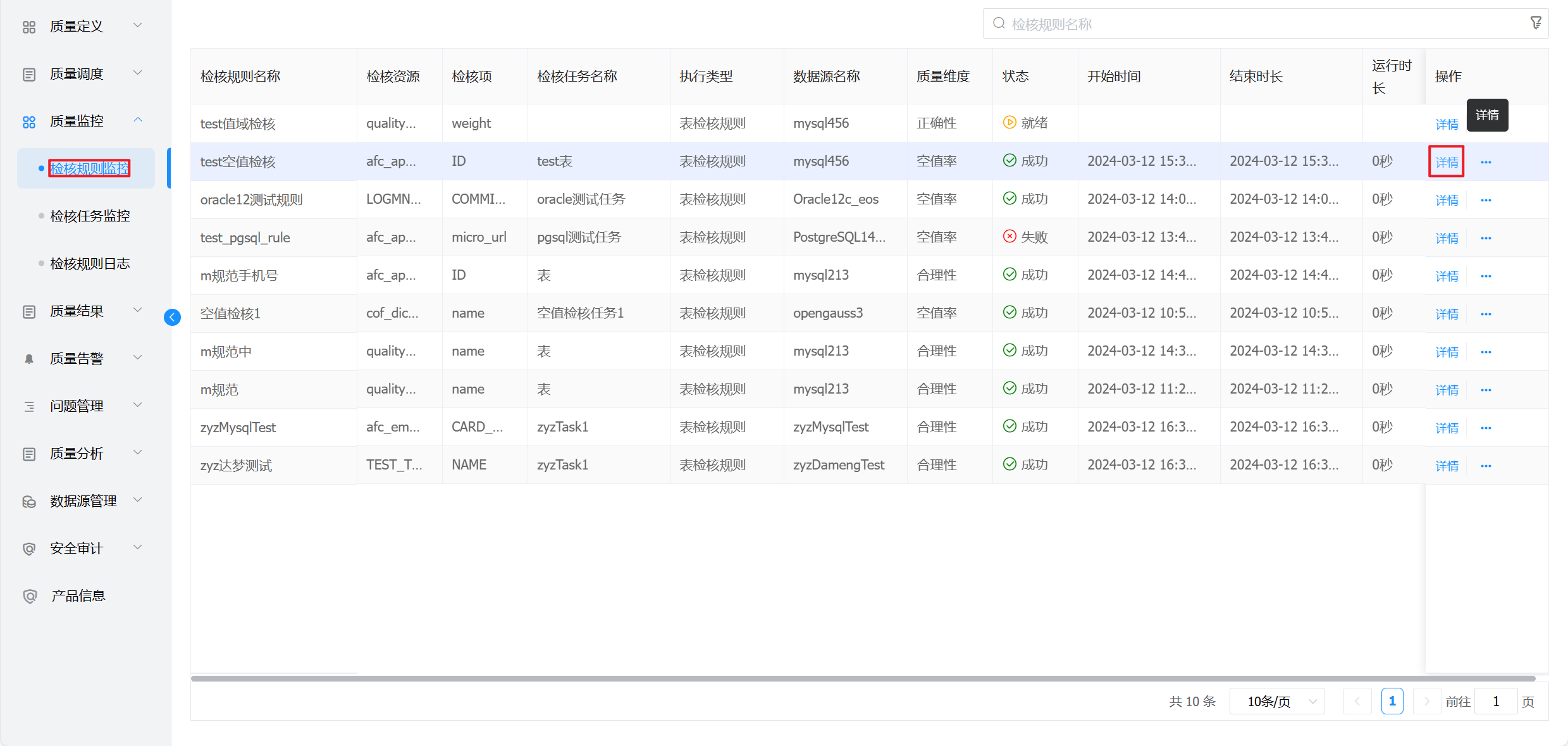The width and height of the screenshot is (1568, 746).
Task: Open 检核规则日志 submenu item
Action: coord(90,263)
